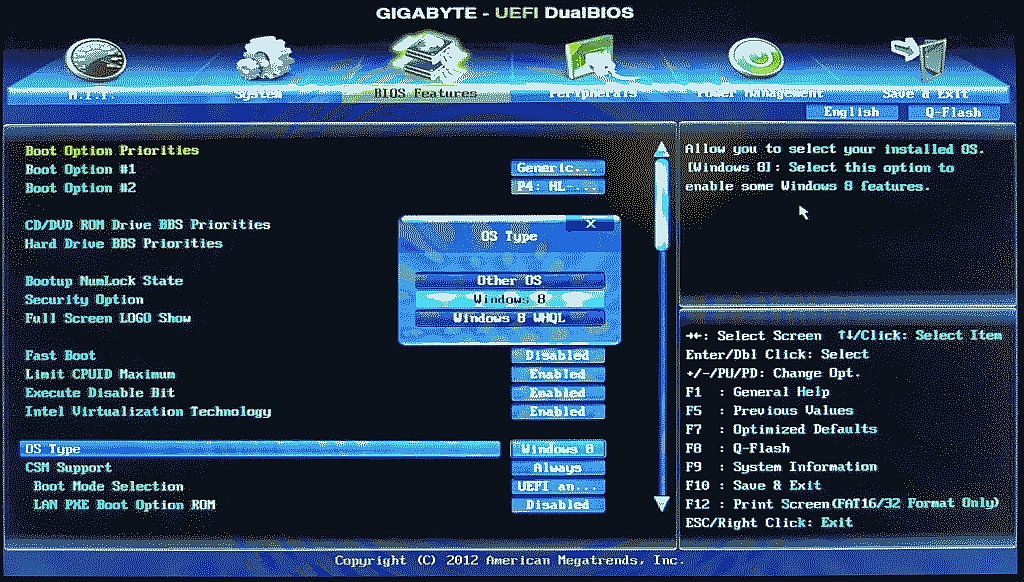Open the M.I.T. speedometer icon

pyautogui.click(x=95, y=59)
